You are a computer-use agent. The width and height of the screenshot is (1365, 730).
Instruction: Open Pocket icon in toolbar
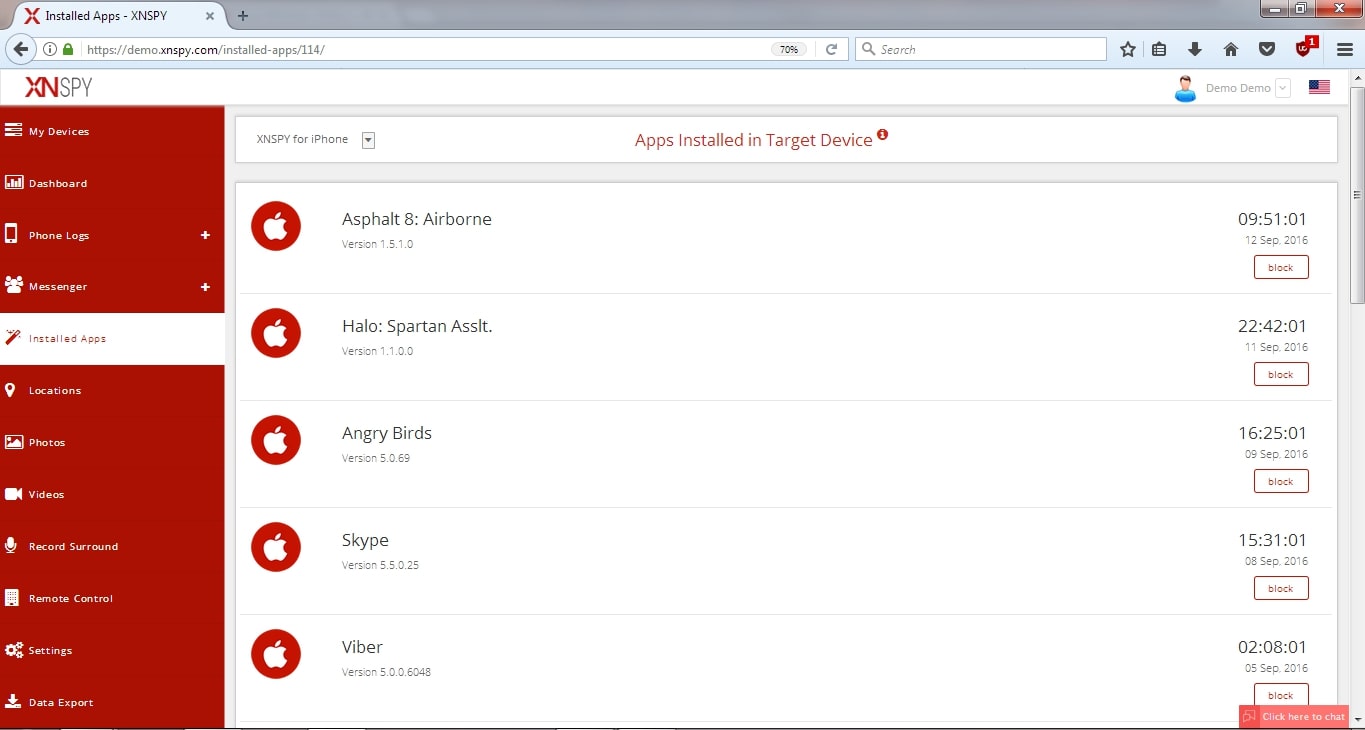tap(1266, 49)
